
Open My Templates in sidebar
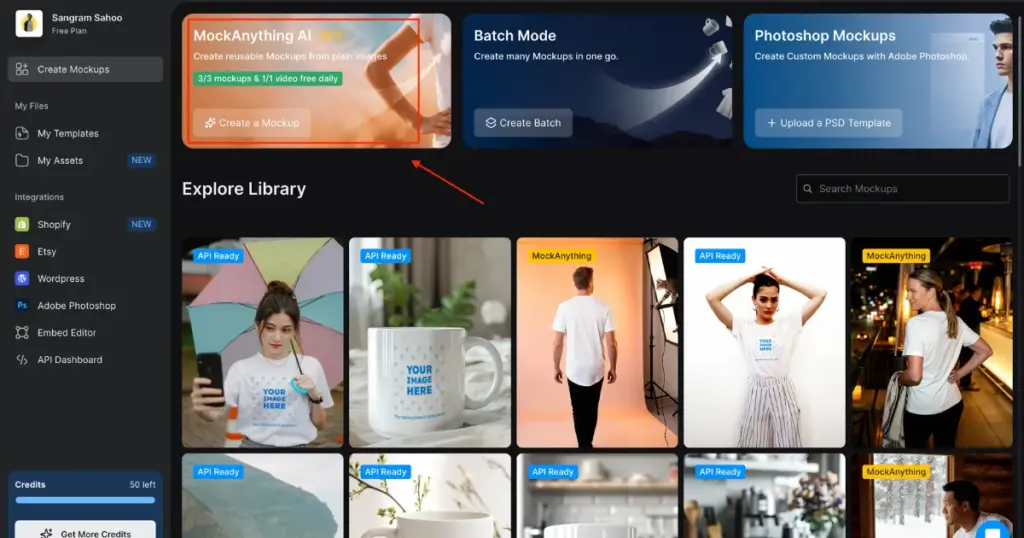tap(68, 133)
